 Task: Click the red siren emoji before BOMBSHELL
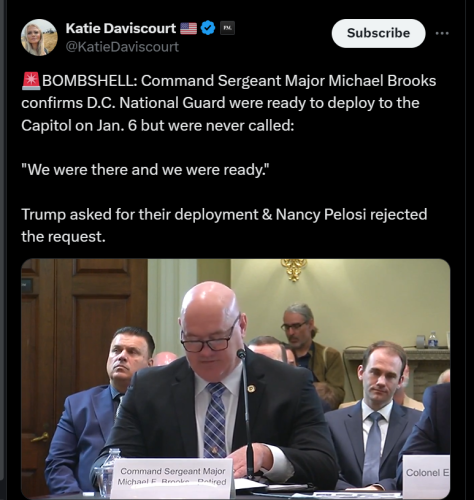31,81
